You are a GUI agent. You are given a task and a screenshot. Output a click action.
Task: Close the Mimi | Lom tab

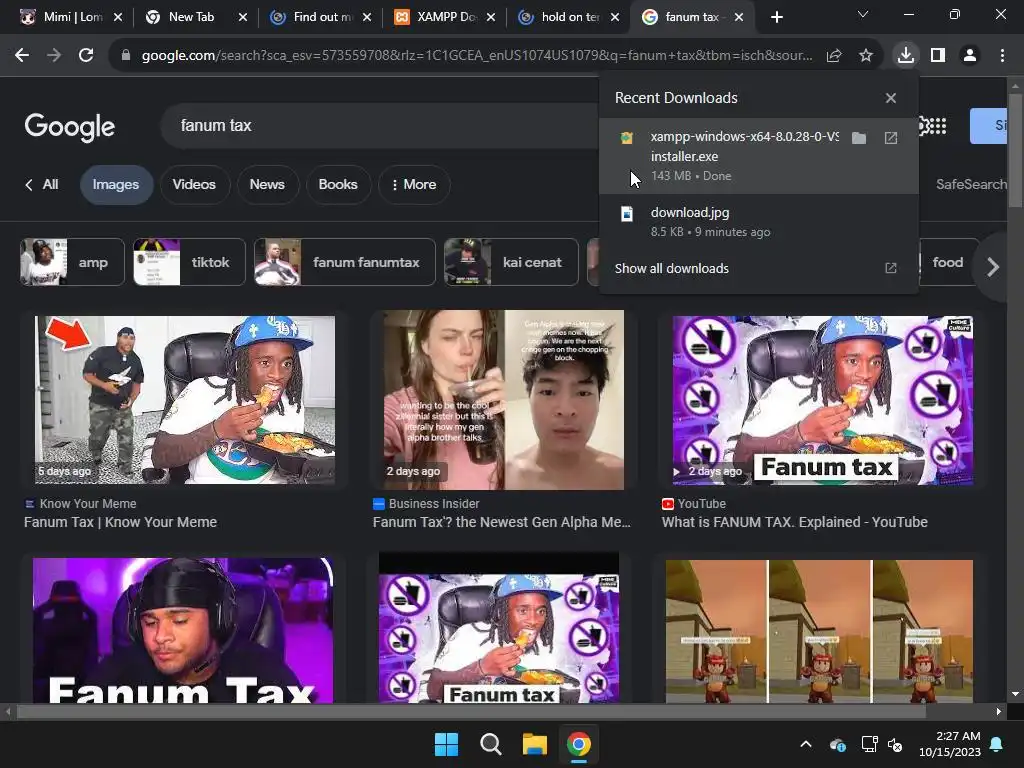(x=118, y=17)
